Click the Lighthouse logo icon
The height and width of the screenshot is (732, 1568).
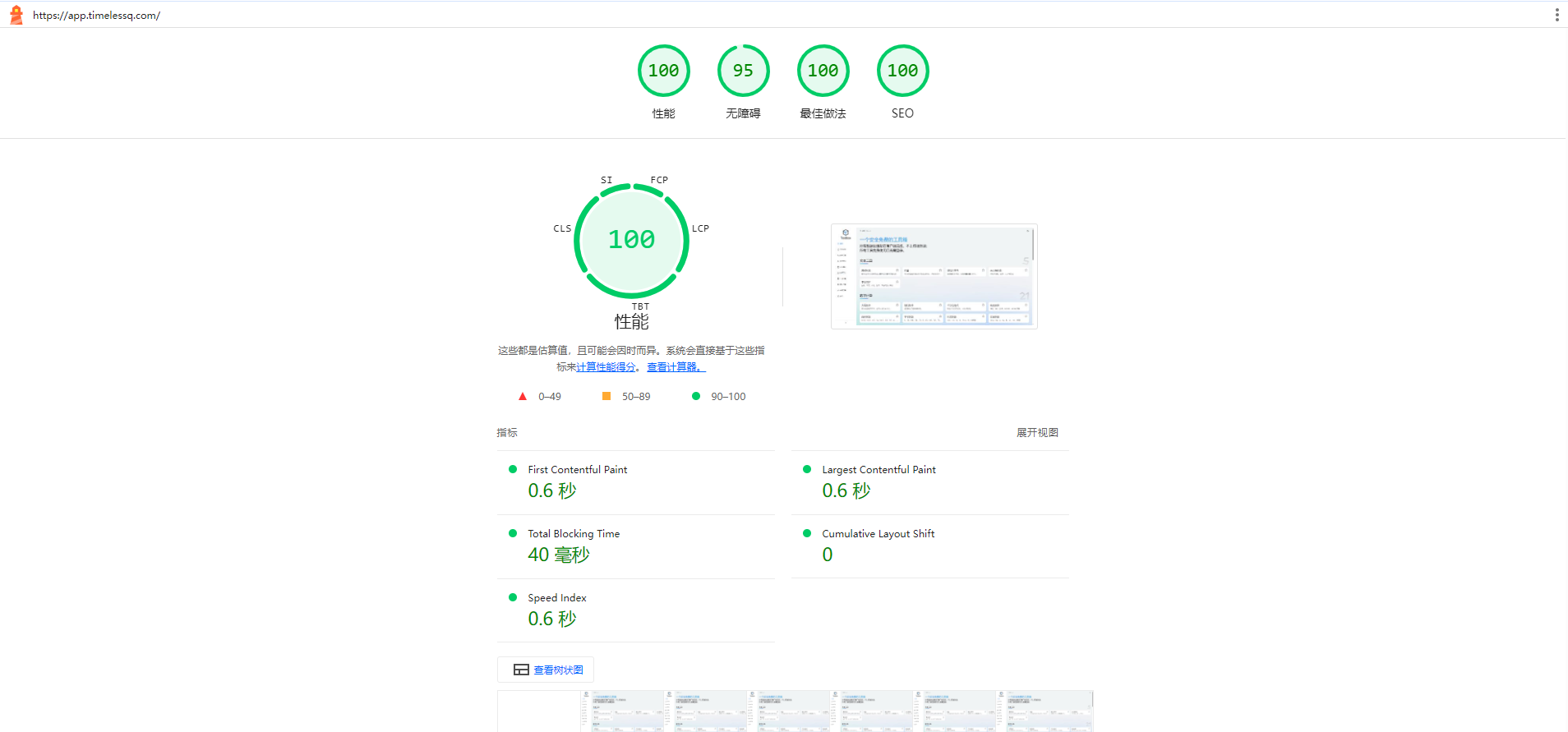16,15
